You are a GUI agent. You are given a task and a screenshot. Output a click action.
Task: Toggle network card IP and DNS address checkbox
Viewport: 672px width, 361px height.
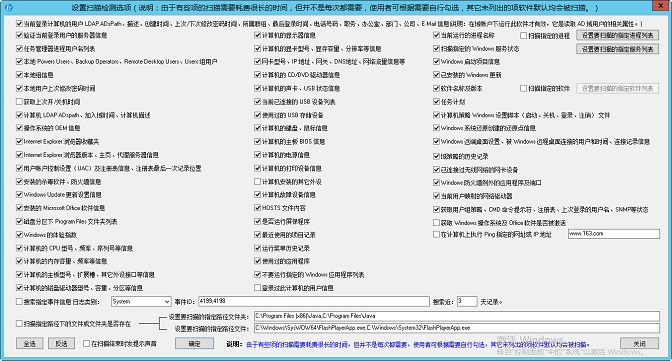[x=258, y=62]
